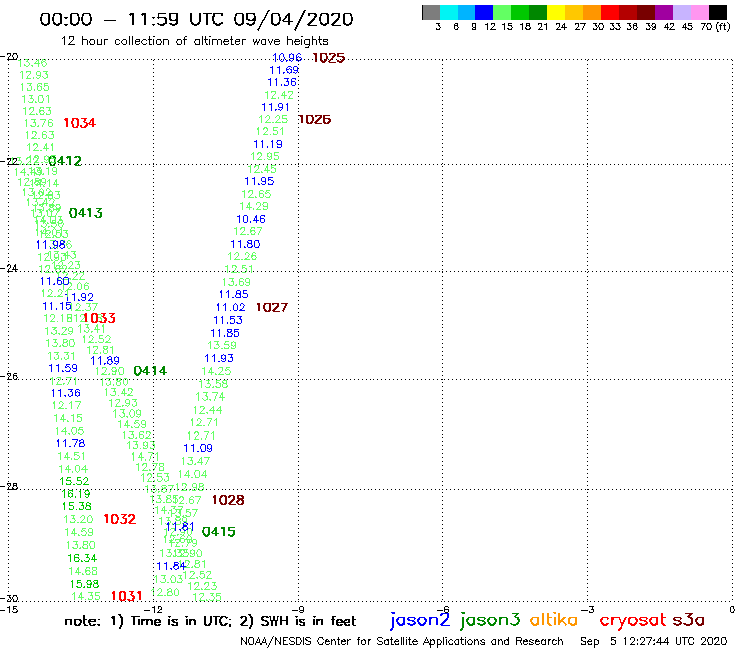This screenshot has height=650, width=740.
Task: Click the wave height value 14.68
Action: 83,571
